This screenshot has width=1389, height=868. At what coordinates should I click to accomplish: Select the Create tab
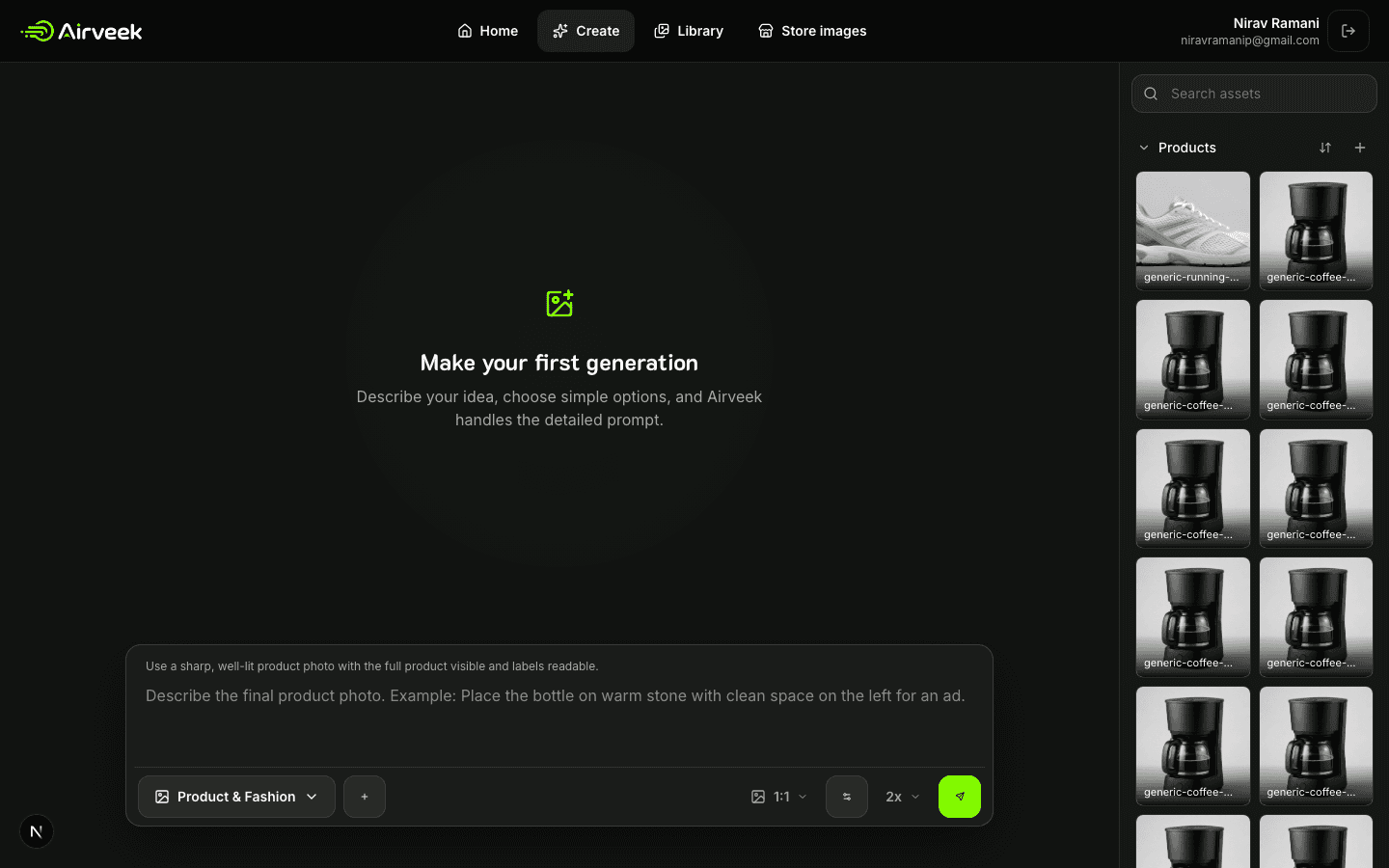point(586,31)
